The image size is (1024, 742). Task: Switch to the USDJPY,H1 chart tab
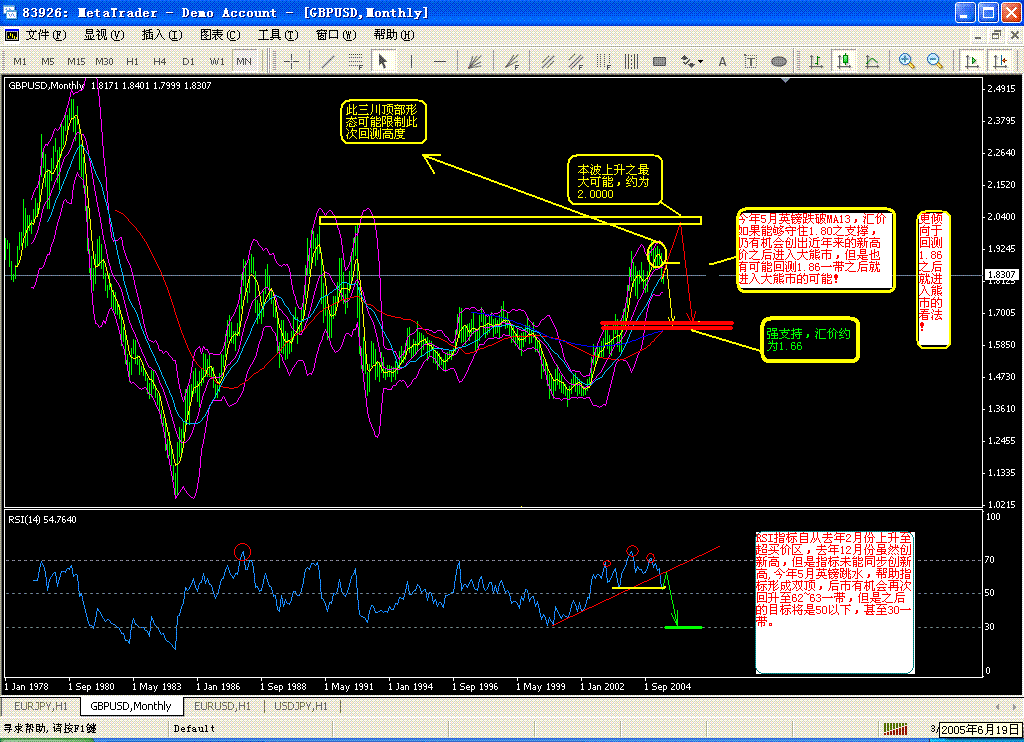pyautogui.click(x=301, y=706)
